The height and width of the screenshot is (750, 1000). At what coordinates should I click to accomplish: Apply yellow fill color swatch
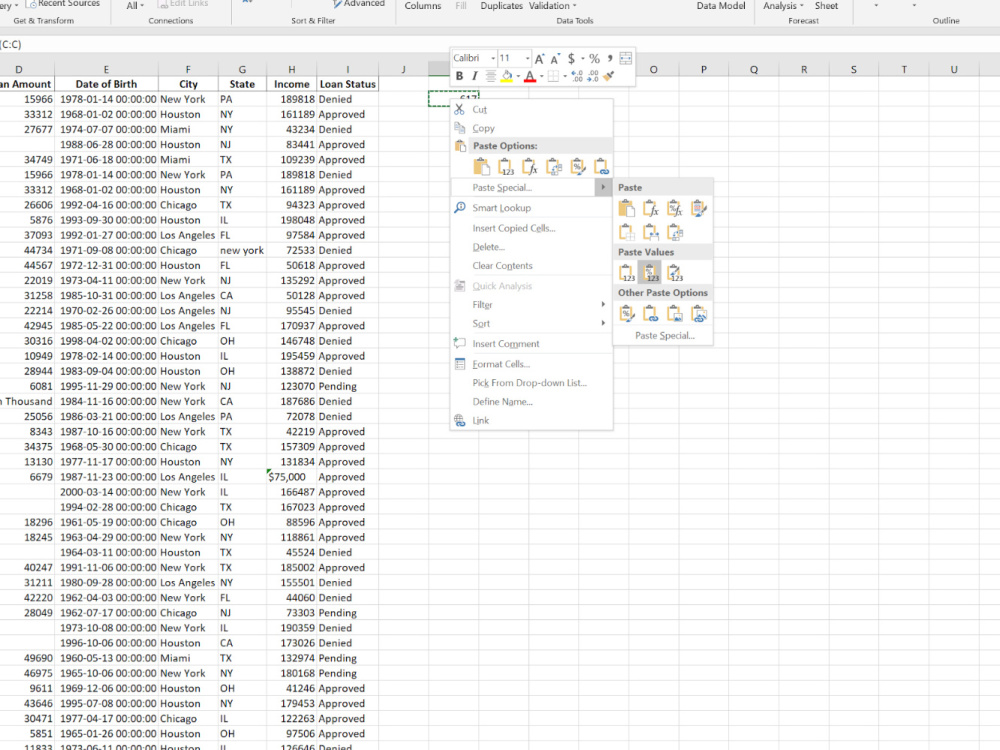coord(506,77)
